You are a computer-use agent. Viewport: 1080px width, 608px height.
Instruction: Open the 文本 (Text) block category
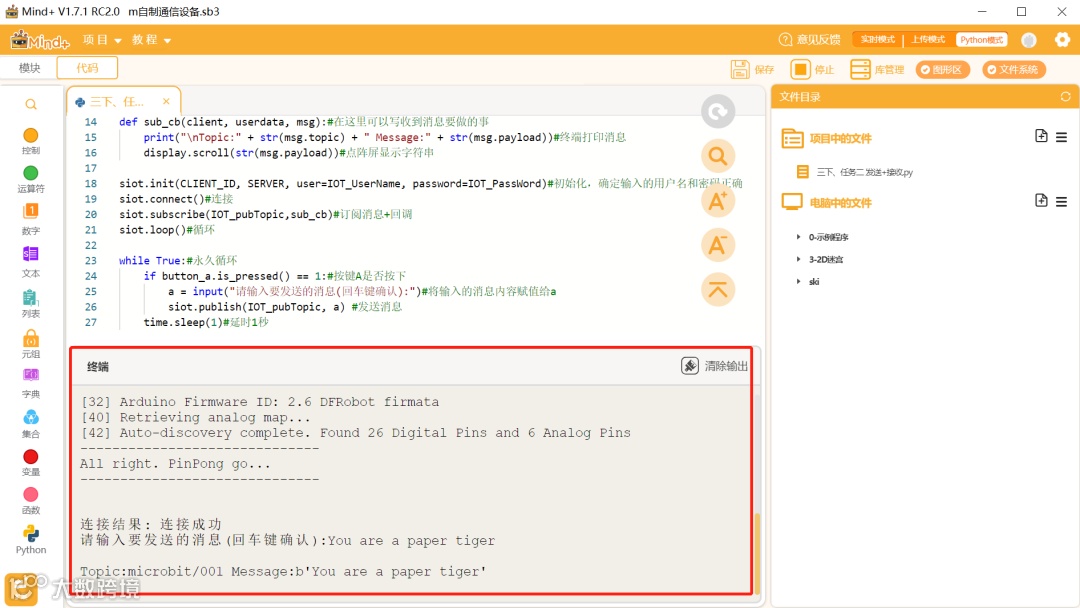(30, 253)
